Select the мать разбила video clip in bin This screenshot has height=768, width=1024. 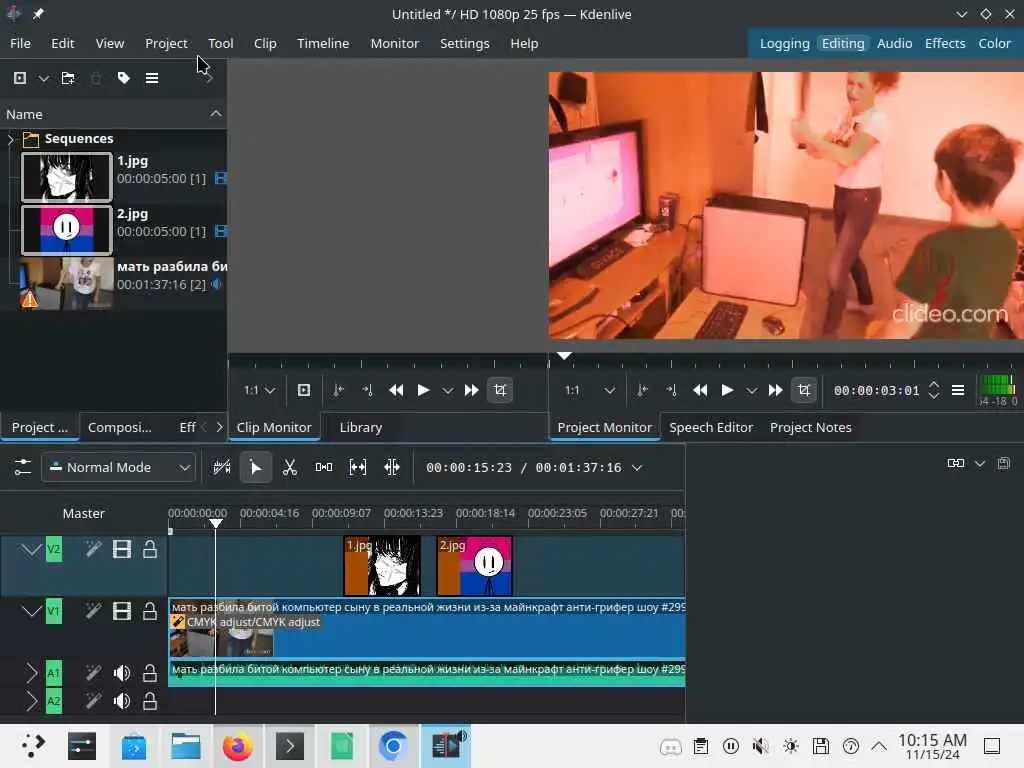coord(123,283)
